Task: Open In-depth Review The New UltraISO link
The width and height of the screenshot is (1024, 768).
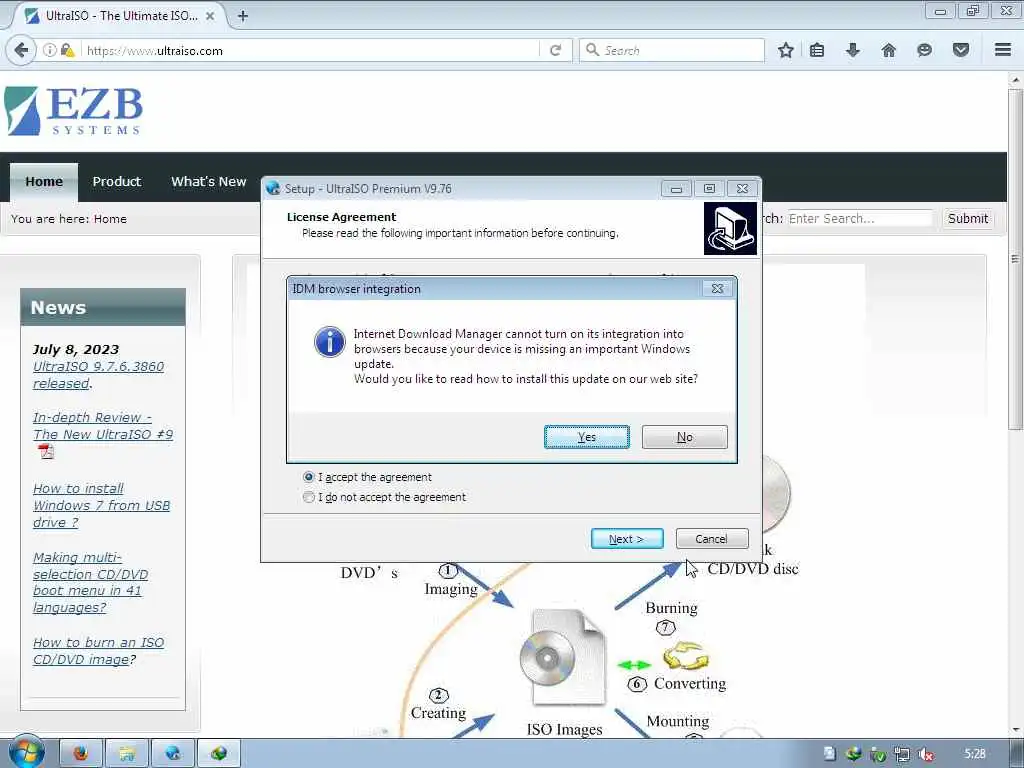Action: click(103, 426)
